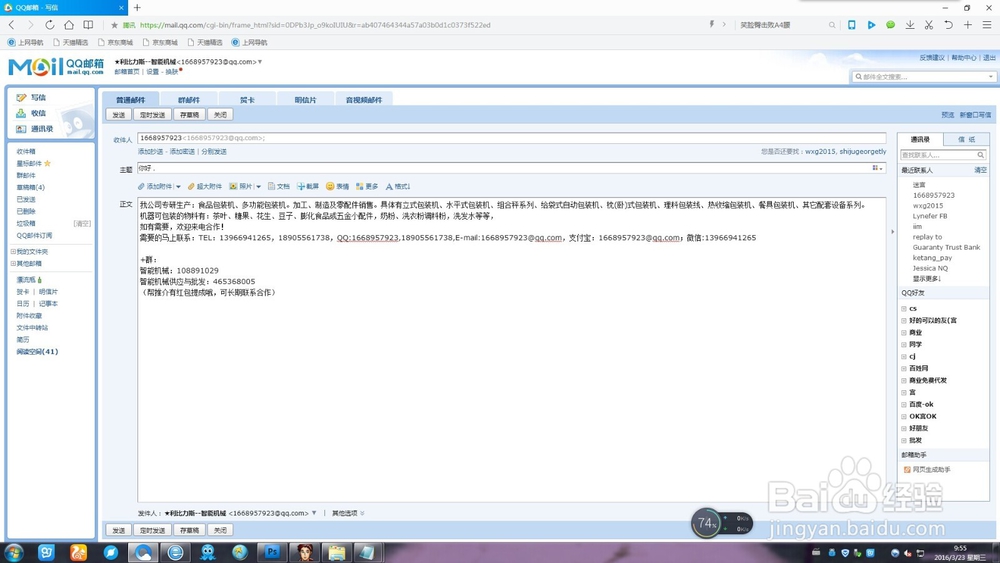This screenshot has height=563, width=1000.
Task: Open the browser downloads icon
Action: 910,25
